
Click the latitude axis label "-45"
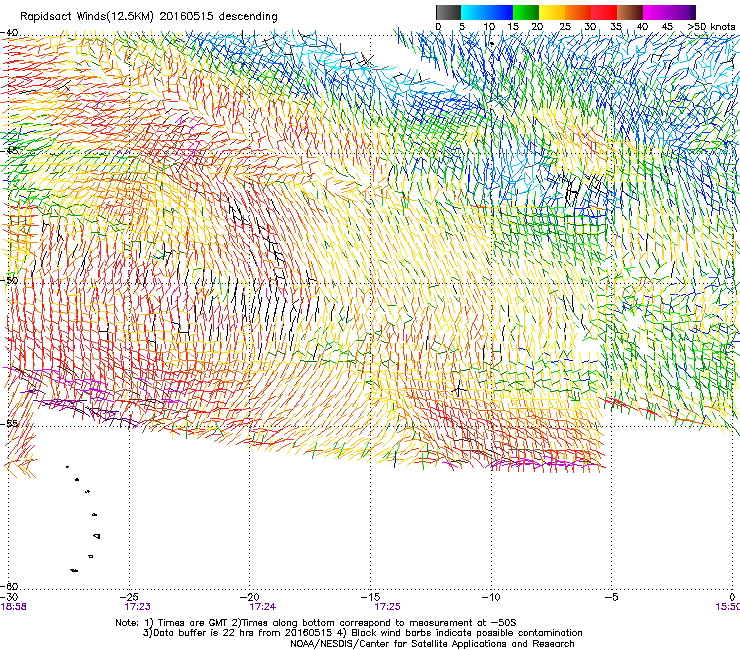9,151
